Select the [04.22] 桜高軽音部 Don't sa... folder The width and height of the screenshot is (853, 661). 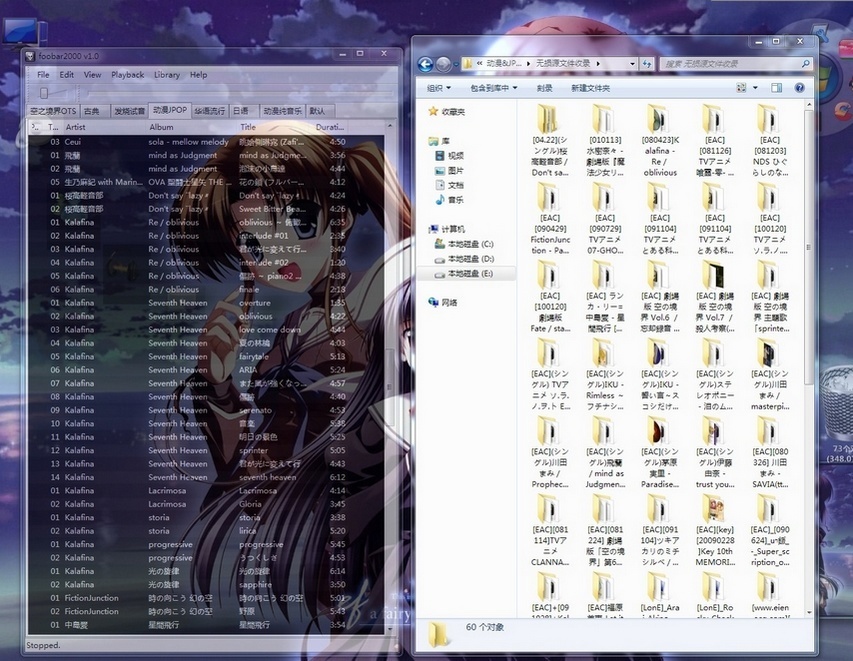coord(550,140)
